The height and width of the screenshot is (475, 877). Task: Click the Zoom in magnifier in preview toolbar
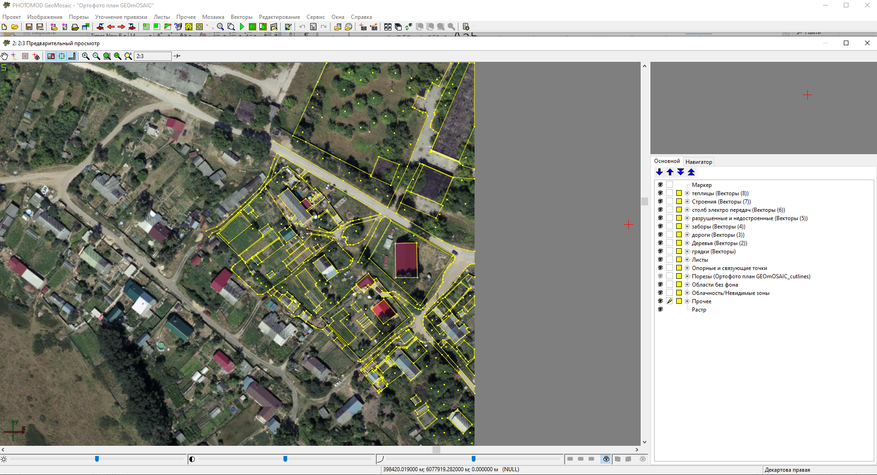(86, 56)
